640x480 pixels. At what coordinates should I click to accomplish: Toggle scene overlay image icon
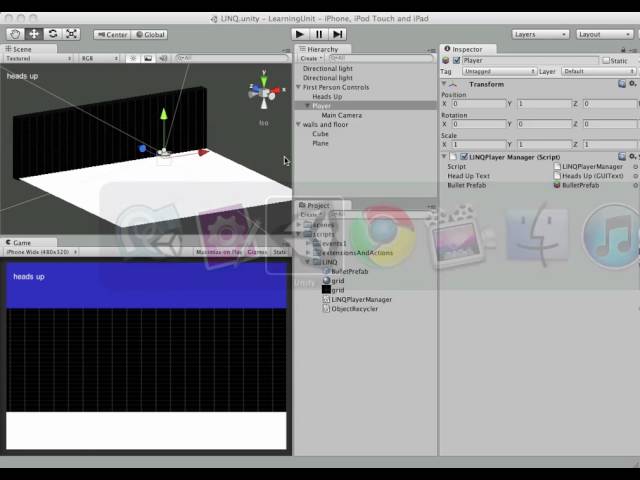pos(148,58)
